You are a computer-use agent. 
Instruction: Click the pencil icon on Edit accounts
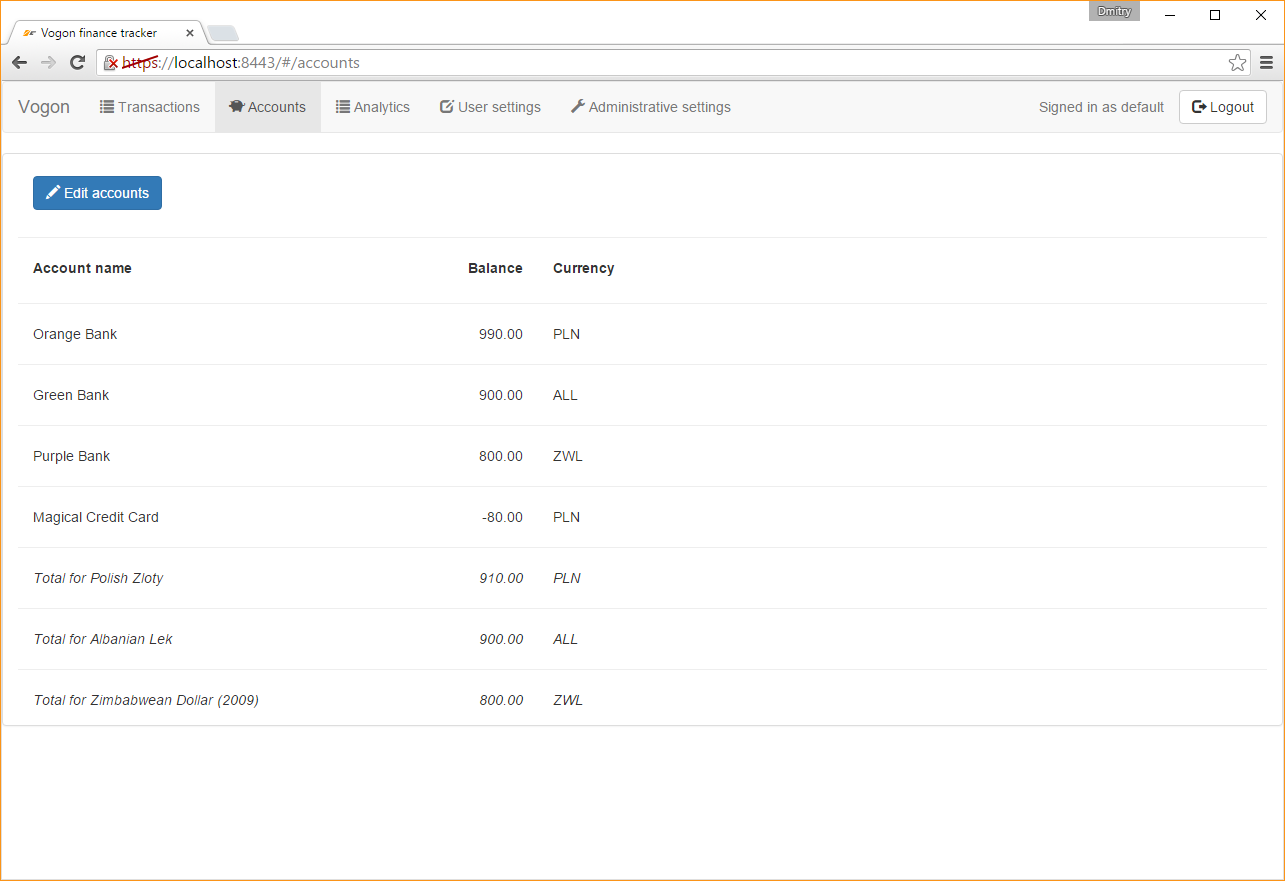click(x=54, y=192)
